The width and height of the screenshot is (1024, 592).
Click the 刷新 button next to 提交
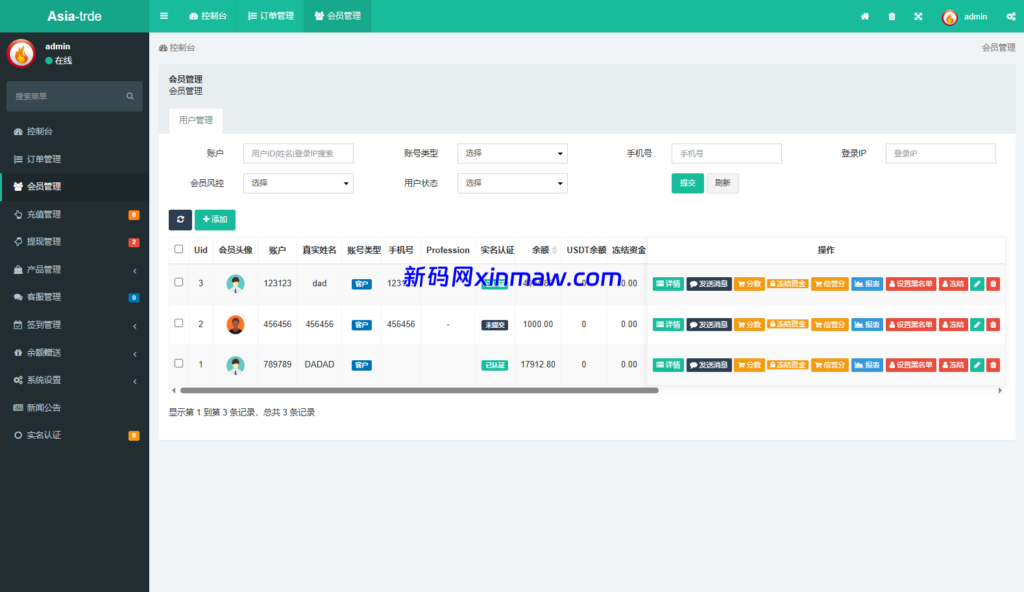pos(722,183)
